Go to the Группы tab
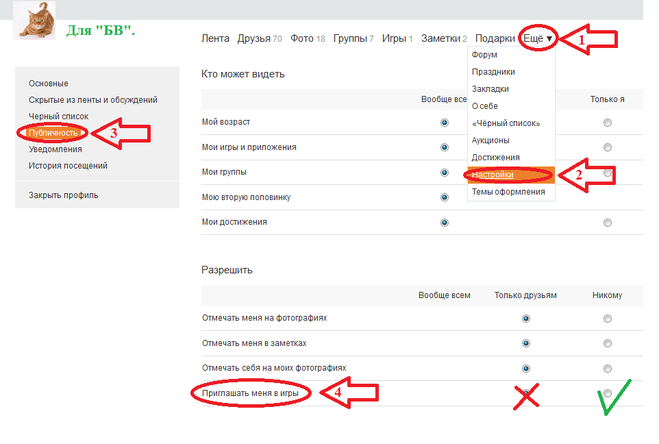Screen dimensions: 659x444 349,38
